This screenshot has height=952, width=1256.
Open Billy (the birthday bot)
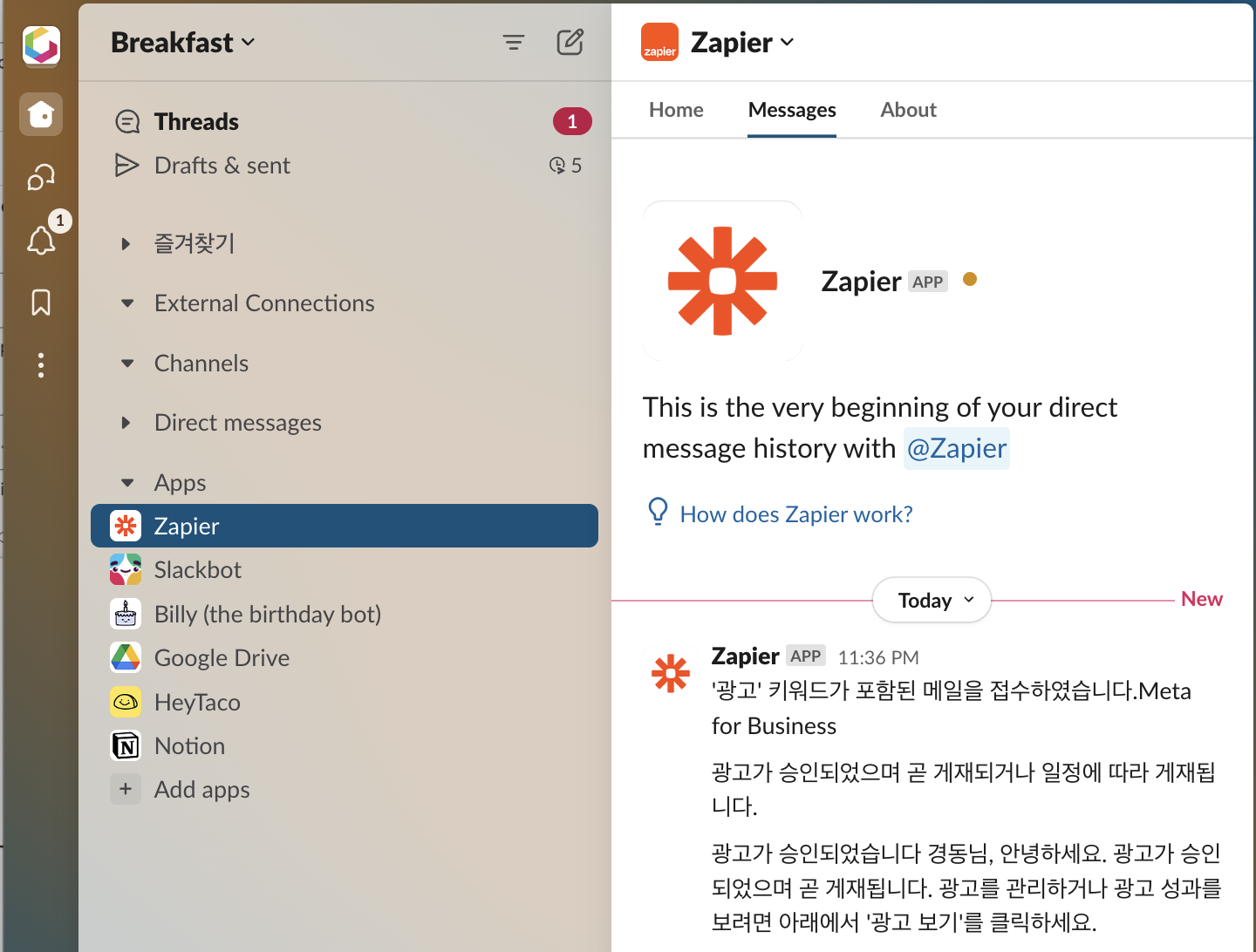click(345, 614)
